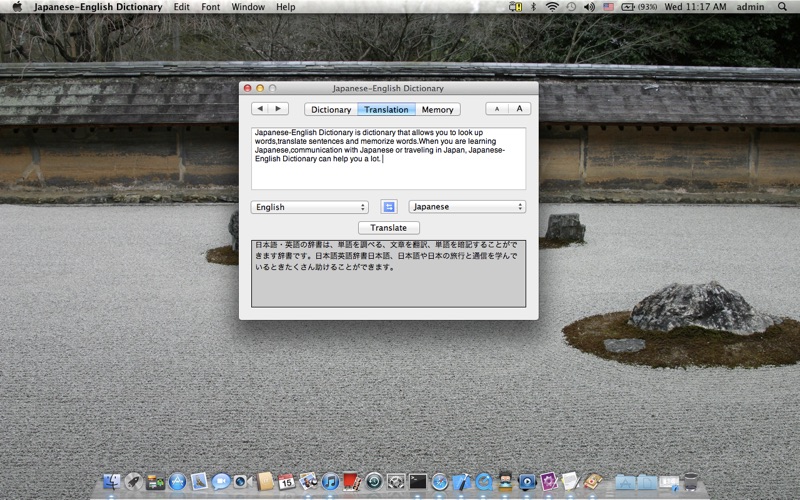Click the volume icon in menu bar
This screenshot has width=800, height=500.
[589, 7]
